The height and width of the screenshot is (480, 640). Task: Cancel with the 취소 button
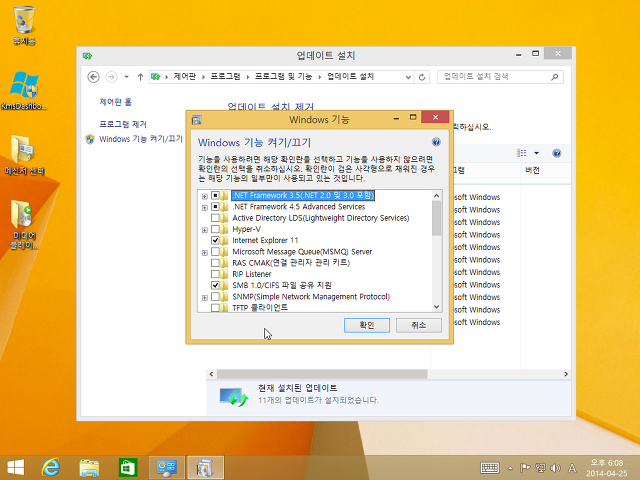419,325
